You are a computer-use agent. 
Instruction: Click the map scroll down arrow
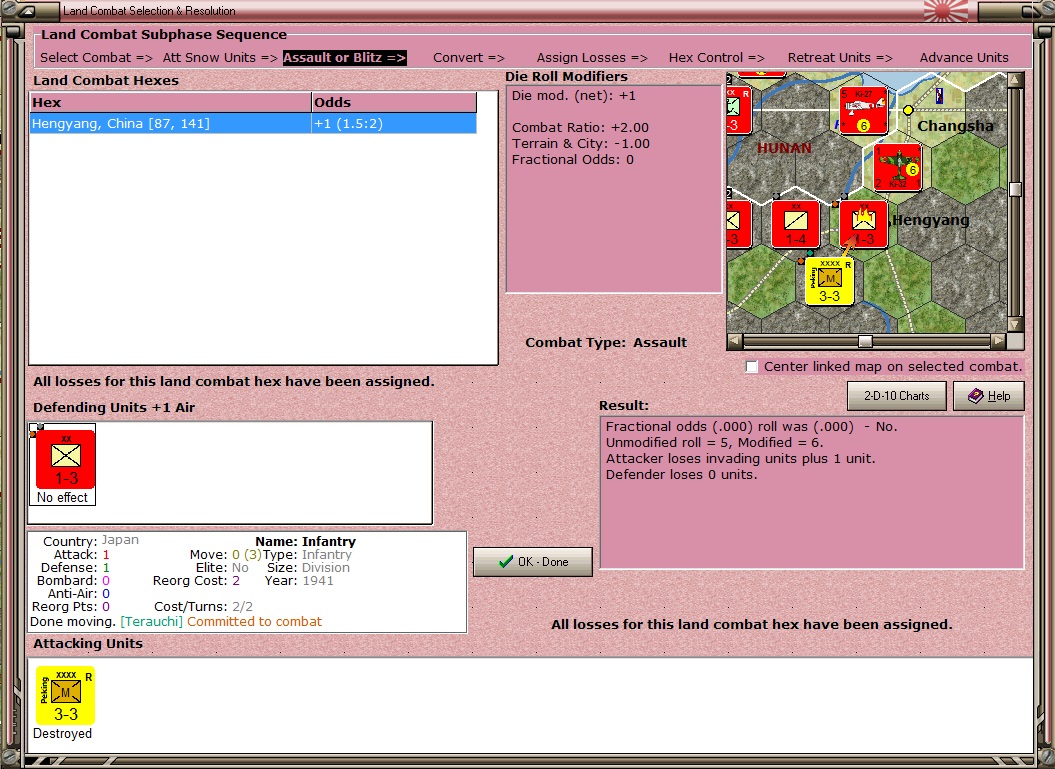1015,324
